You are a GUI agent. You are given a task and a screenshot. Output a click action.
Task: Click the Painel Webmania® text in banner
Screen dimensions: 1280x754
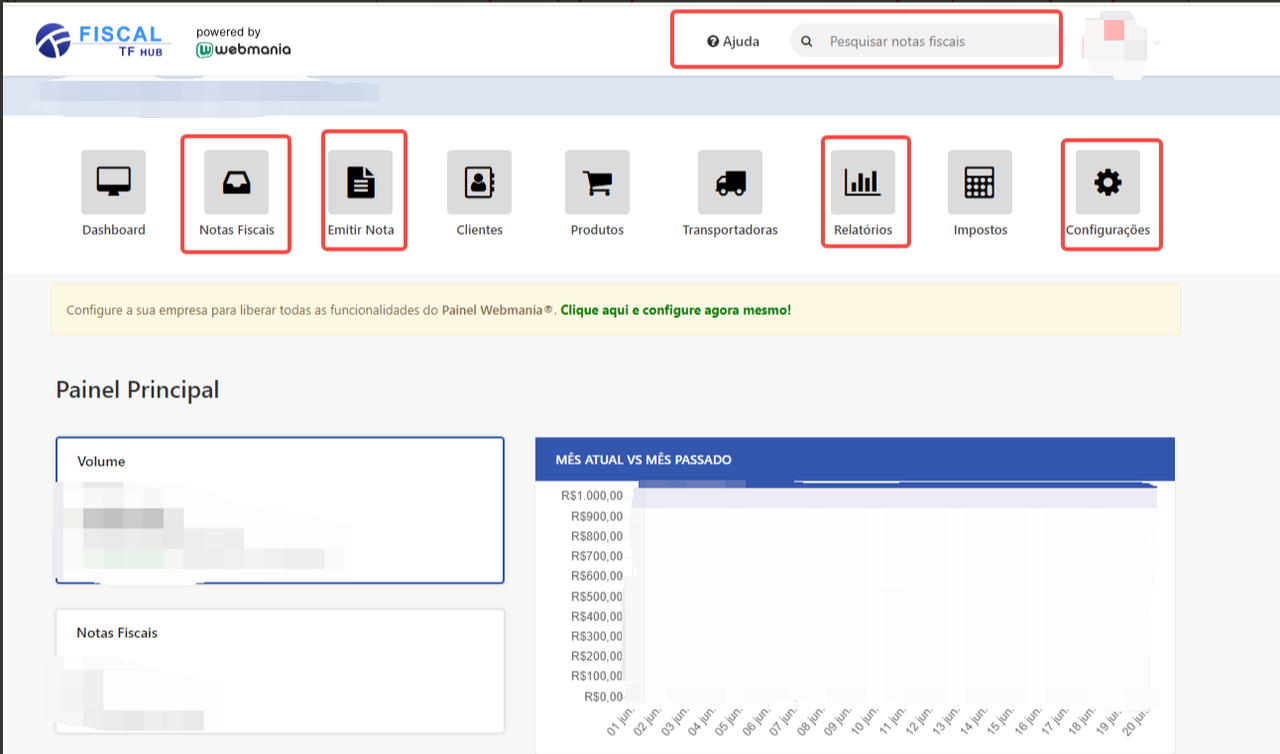tap(498, 310)
